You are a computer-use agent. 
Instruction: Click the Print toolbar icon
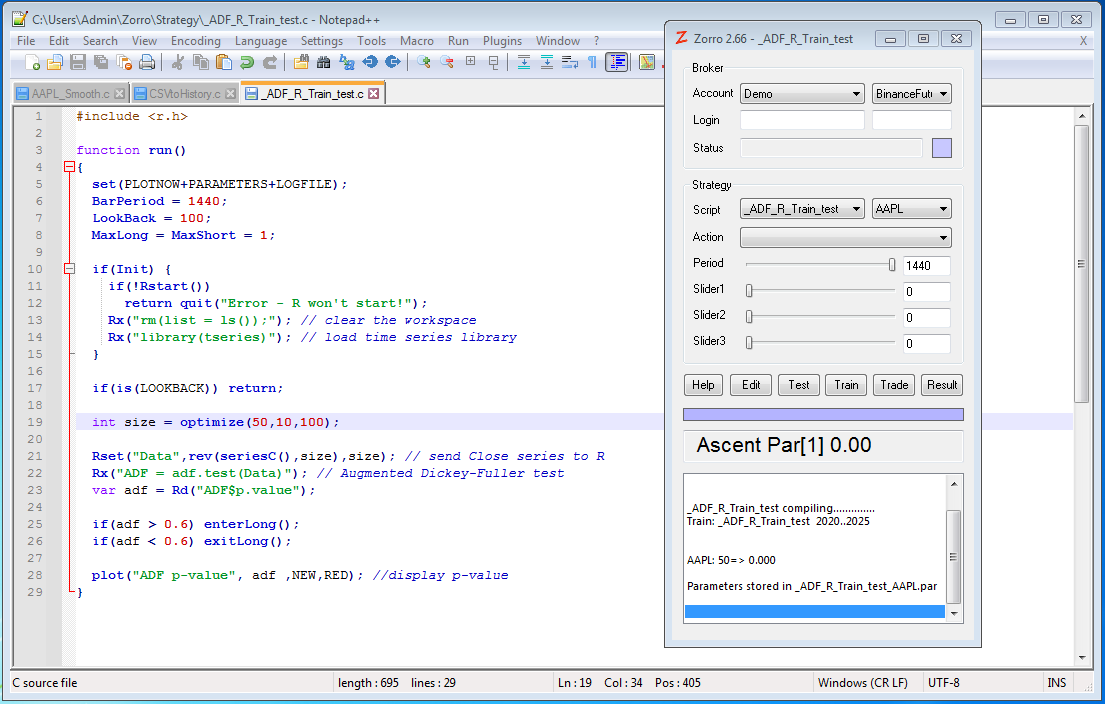147,62
